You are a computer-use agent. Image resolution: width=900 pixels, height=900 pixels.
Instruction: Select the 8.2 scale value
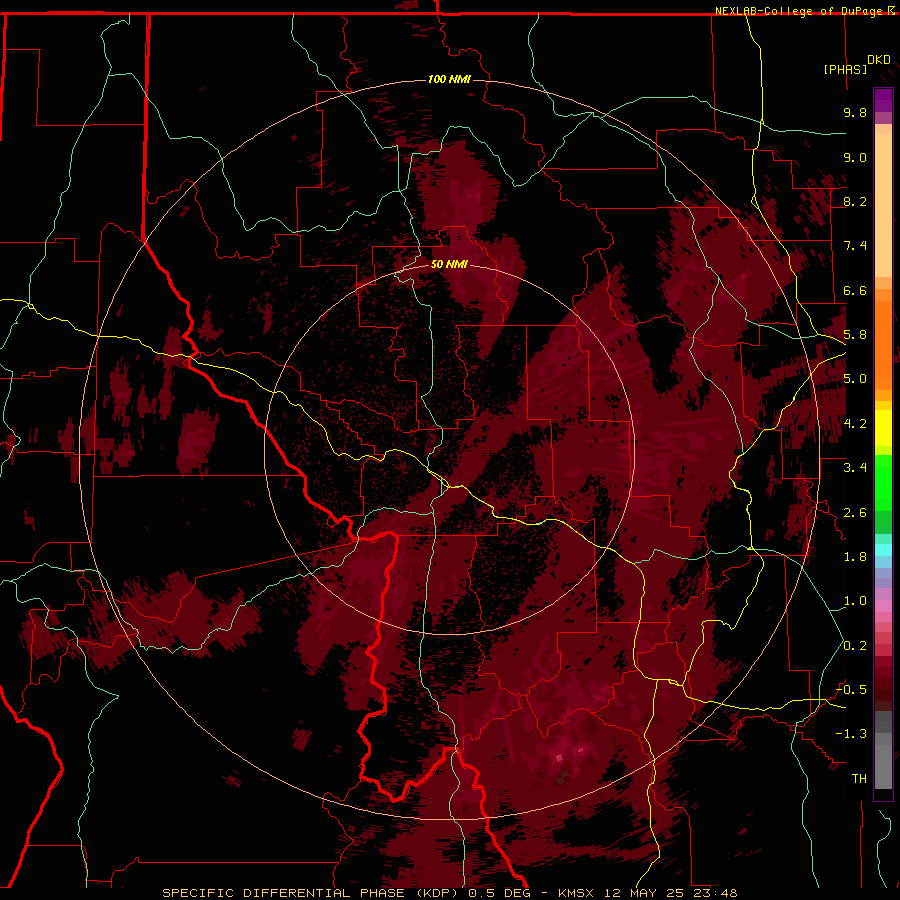point(855,201)
